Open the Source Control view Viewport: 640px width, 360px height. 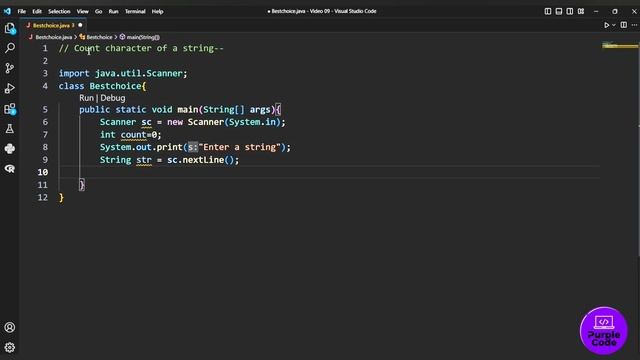10,68
